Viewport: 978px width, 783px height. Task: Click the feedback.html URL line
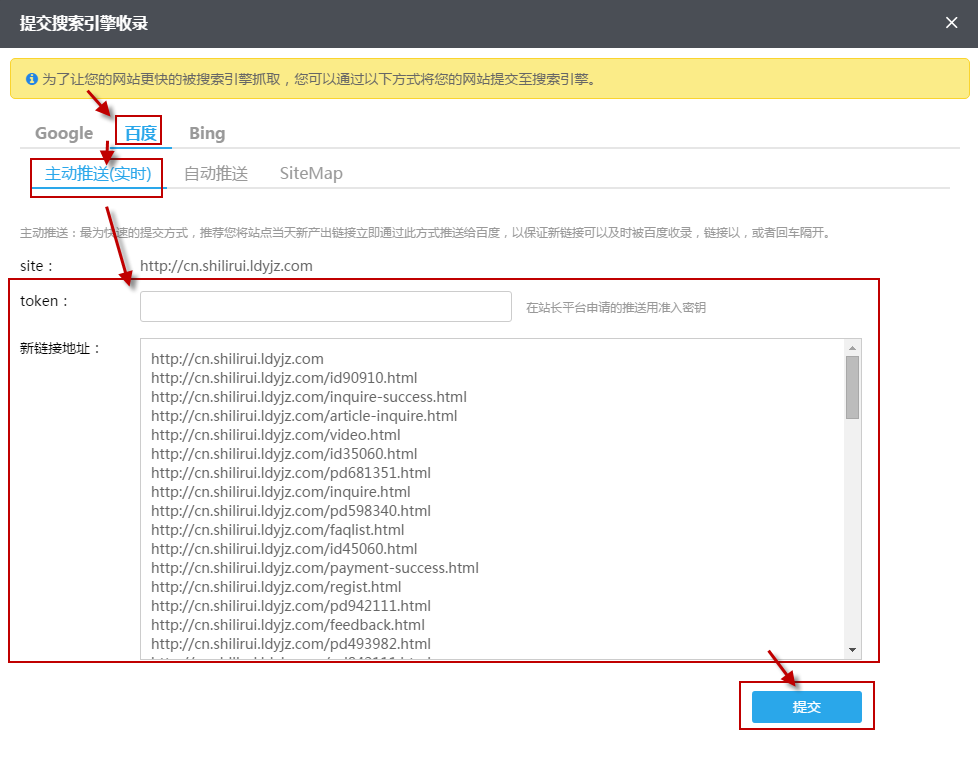point(287,625)
